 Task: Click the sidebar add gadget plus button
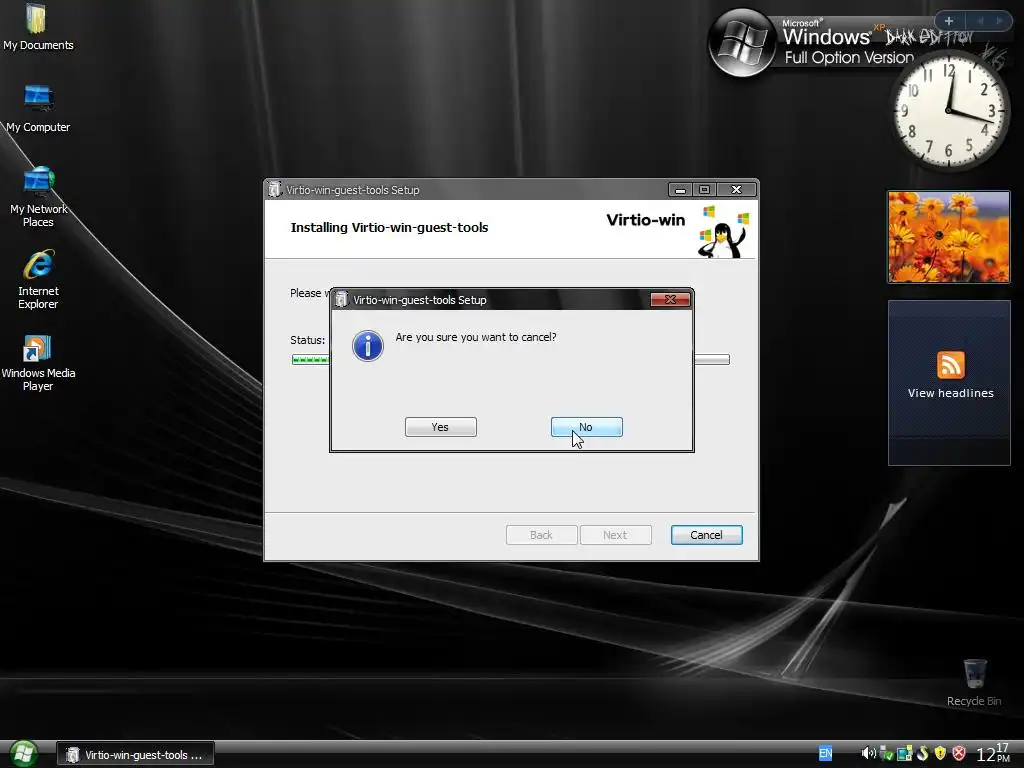[x=949, y=21]
